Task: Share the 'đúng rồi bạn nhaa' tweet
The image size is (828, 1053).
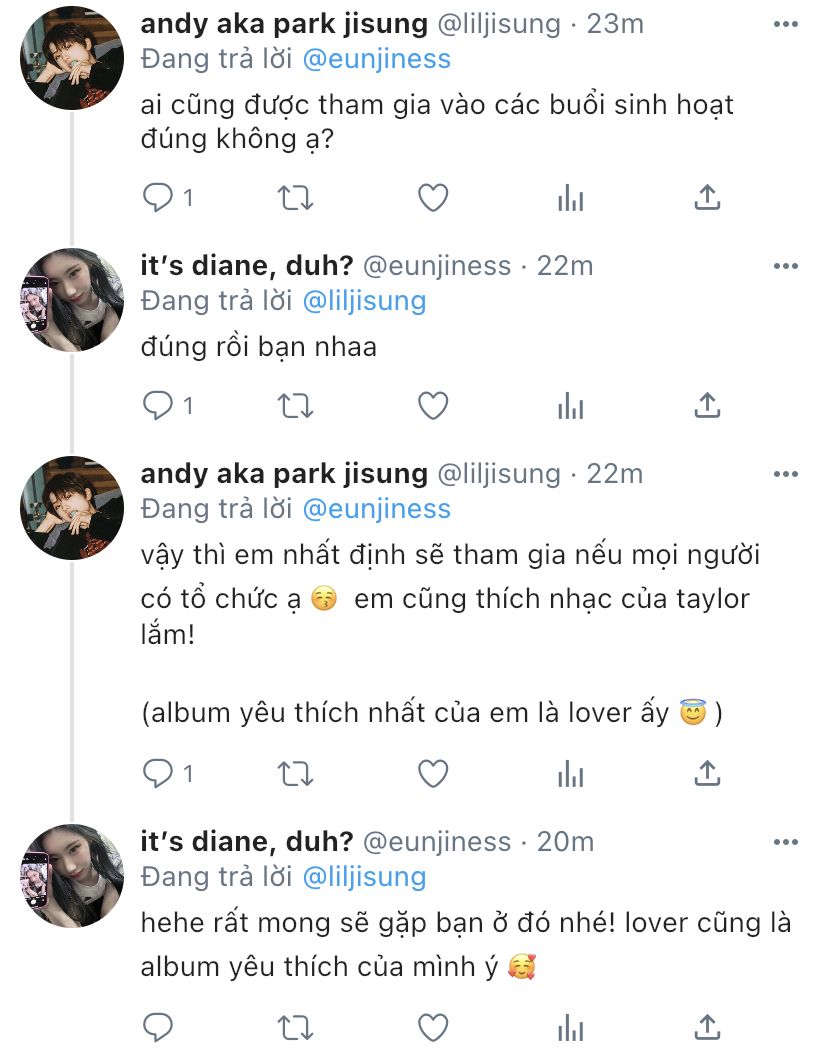Action: [x=707, y=405]
